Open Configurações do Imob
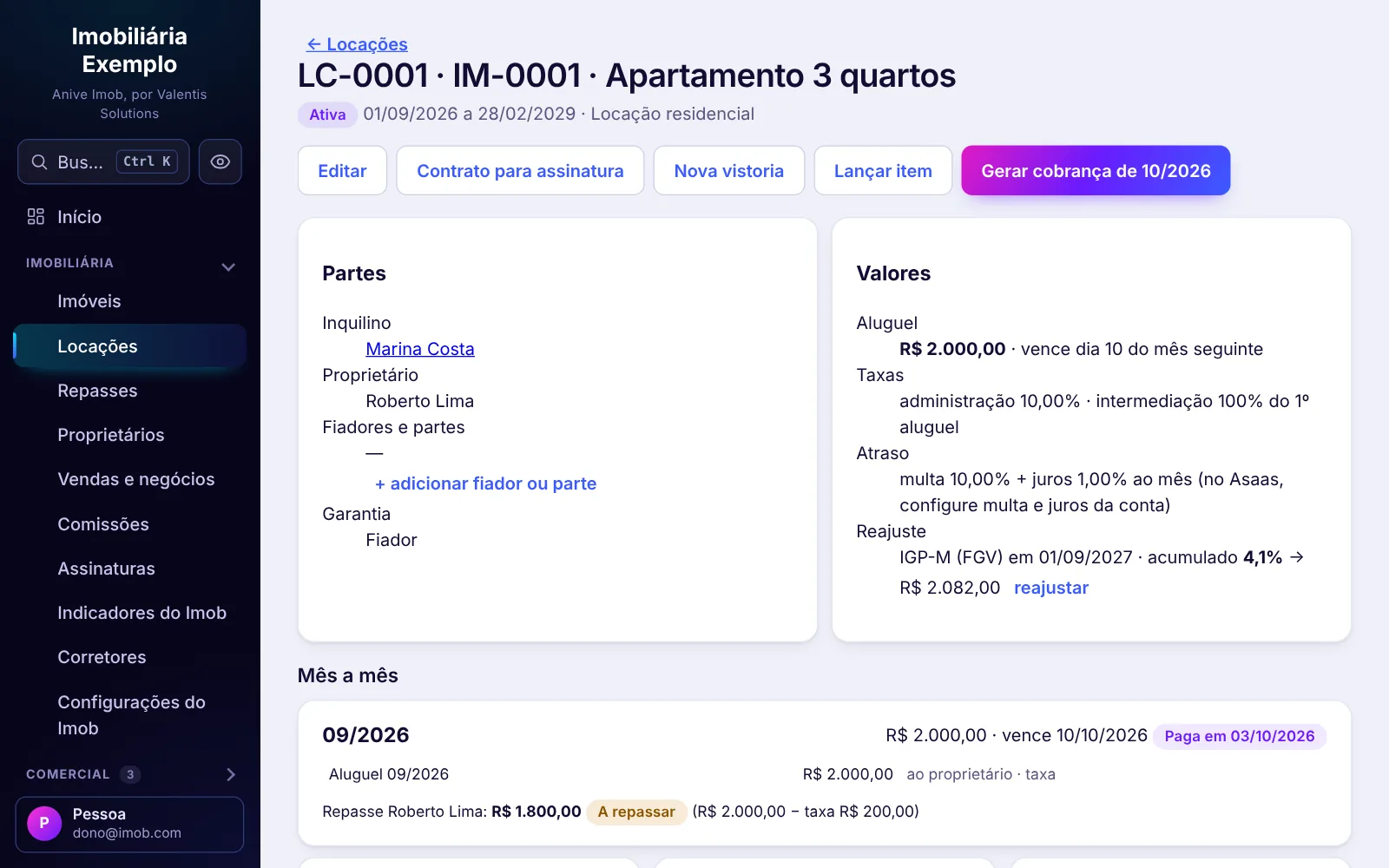 click(130, 715)
